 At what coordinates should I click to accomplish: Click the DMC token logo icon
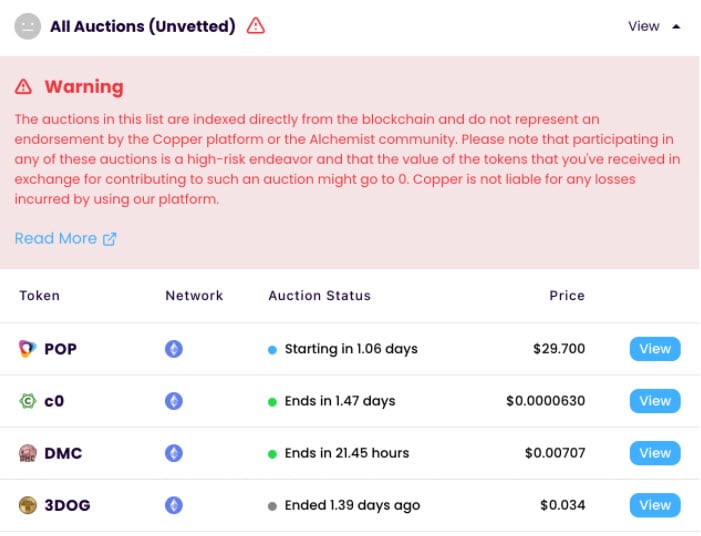(x=28, y=453)
